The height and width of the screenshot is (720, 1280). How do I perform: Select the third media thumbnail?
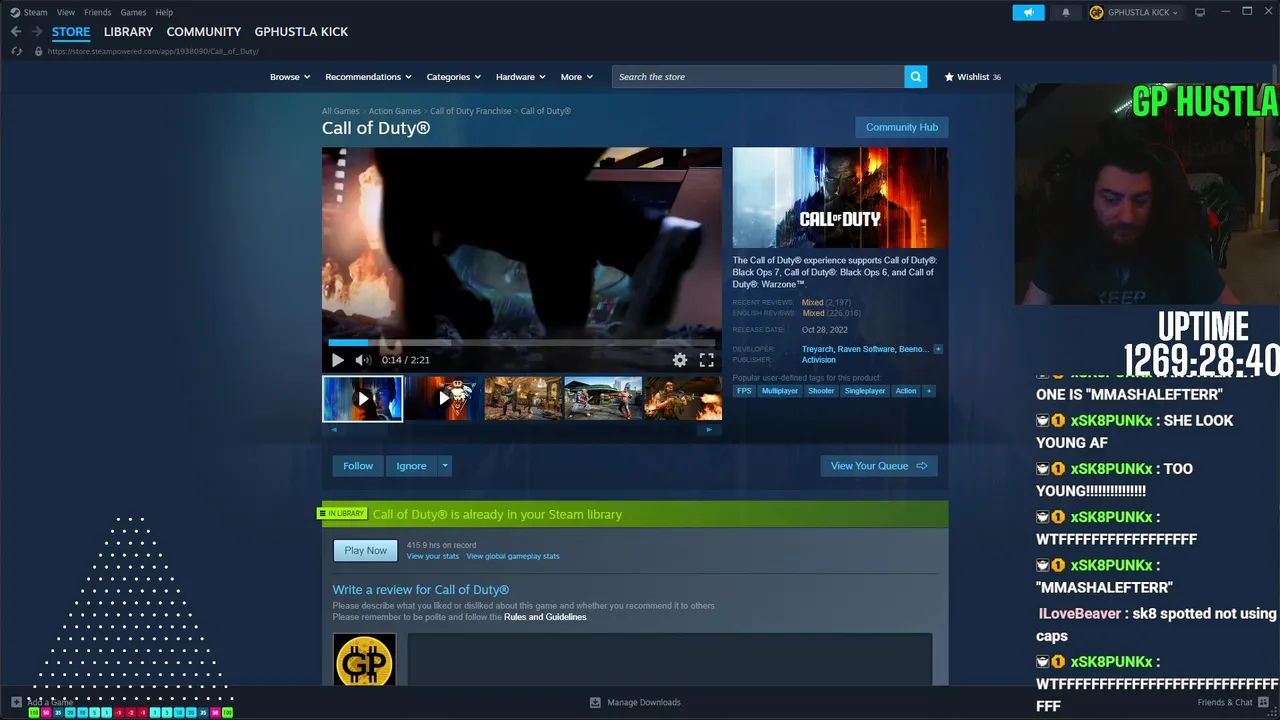(523, 398)
